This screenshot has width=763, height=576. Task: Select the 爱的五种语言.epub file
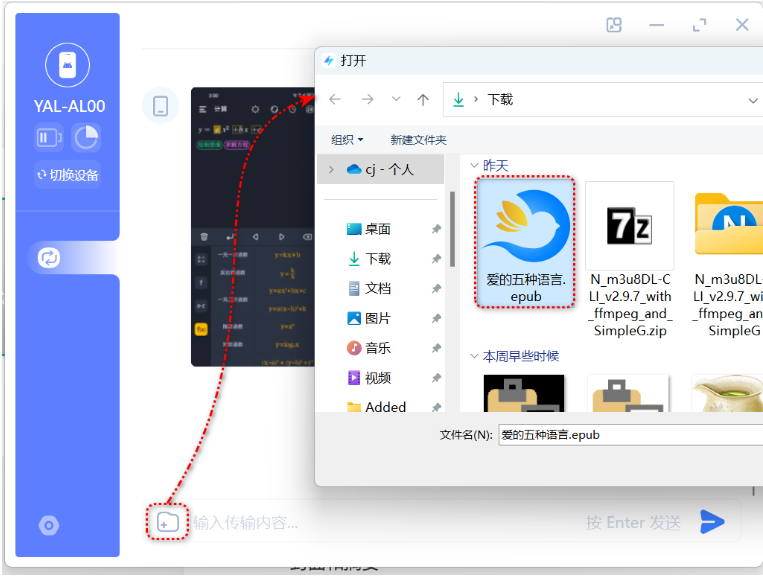[x=525, y=243]
